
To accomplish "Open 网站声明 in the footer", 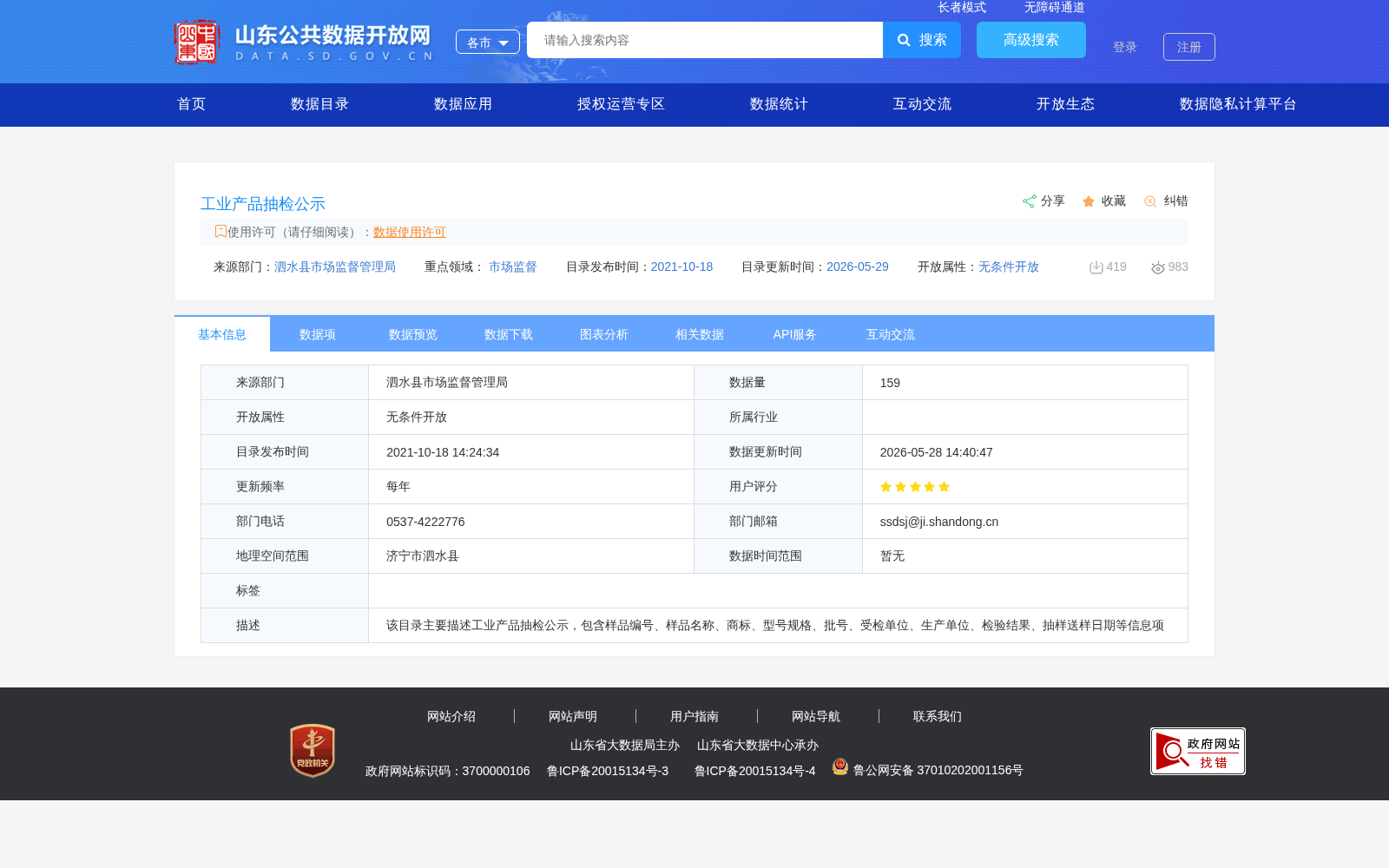I will [573, 716].
